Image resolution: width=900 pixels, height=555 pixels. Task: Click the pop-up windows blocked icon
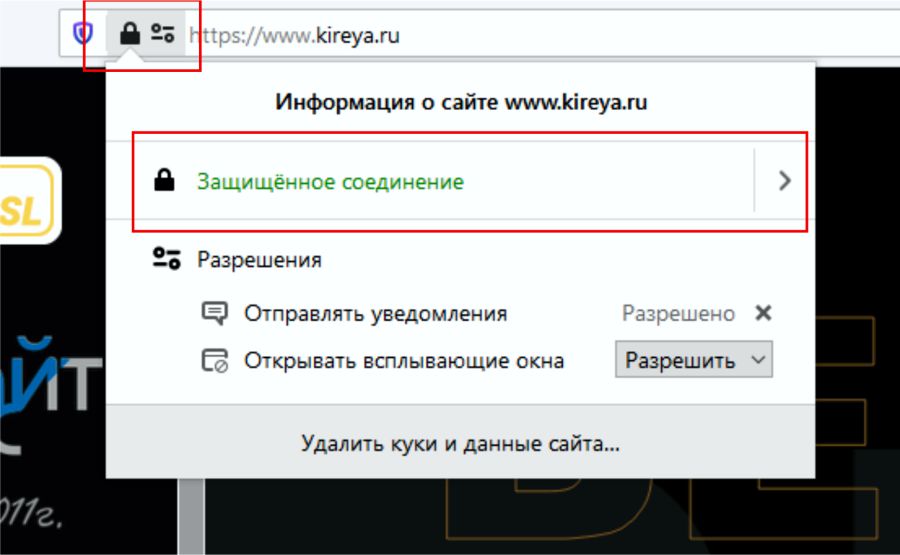(215, 360)
